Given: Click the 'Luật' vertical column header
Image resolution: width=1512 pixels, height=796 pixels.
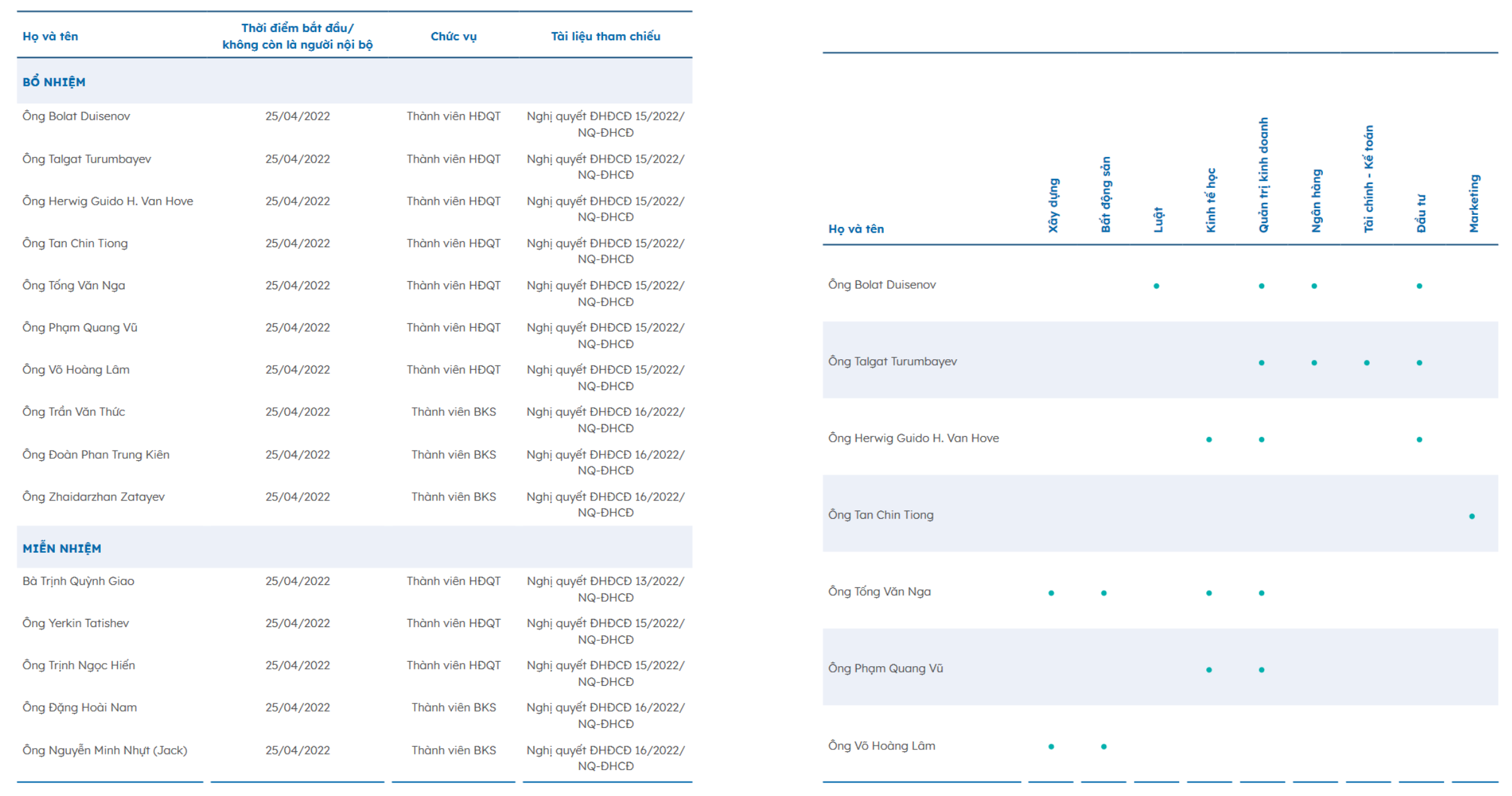Looking at the screenshot, I should 1158,219.
